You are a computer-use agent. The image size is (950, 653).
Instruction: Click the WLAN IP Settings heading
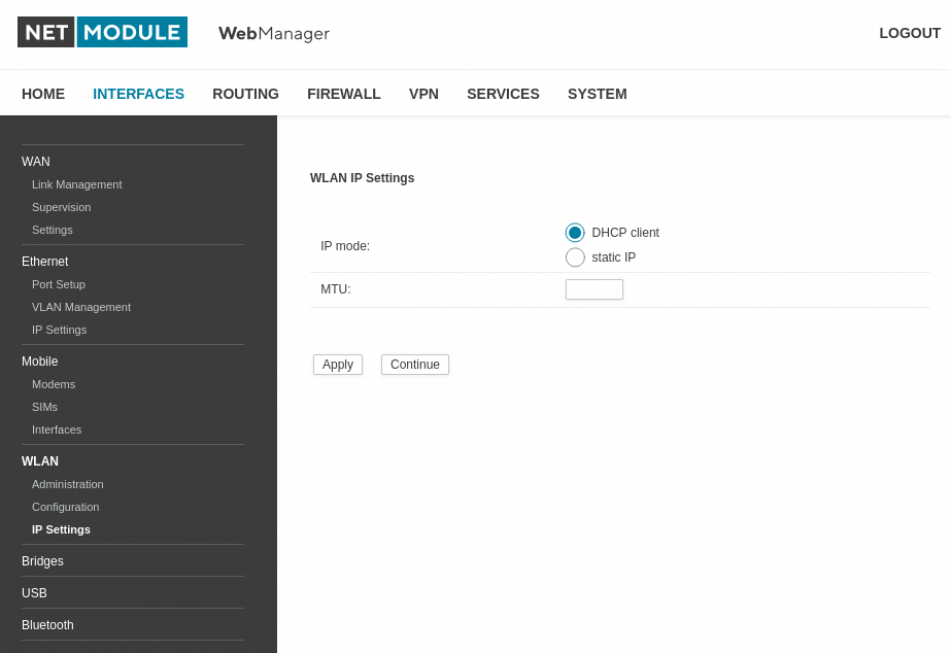tap(362, 178)
